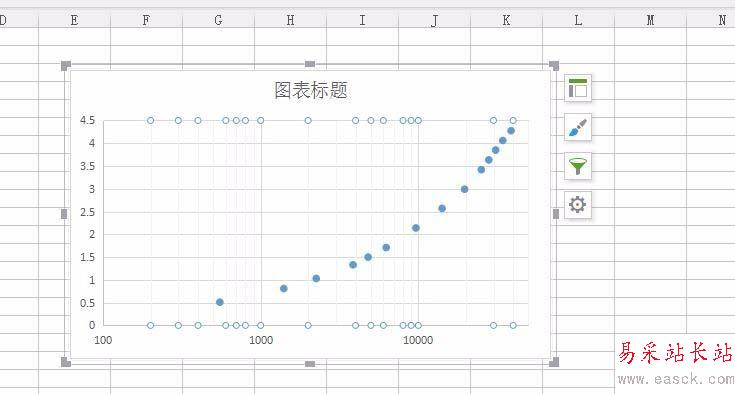Click the 100 horizontal axis label
This screenshot has width=735, height=394.
pyautogui.click(x=103, y=340)
